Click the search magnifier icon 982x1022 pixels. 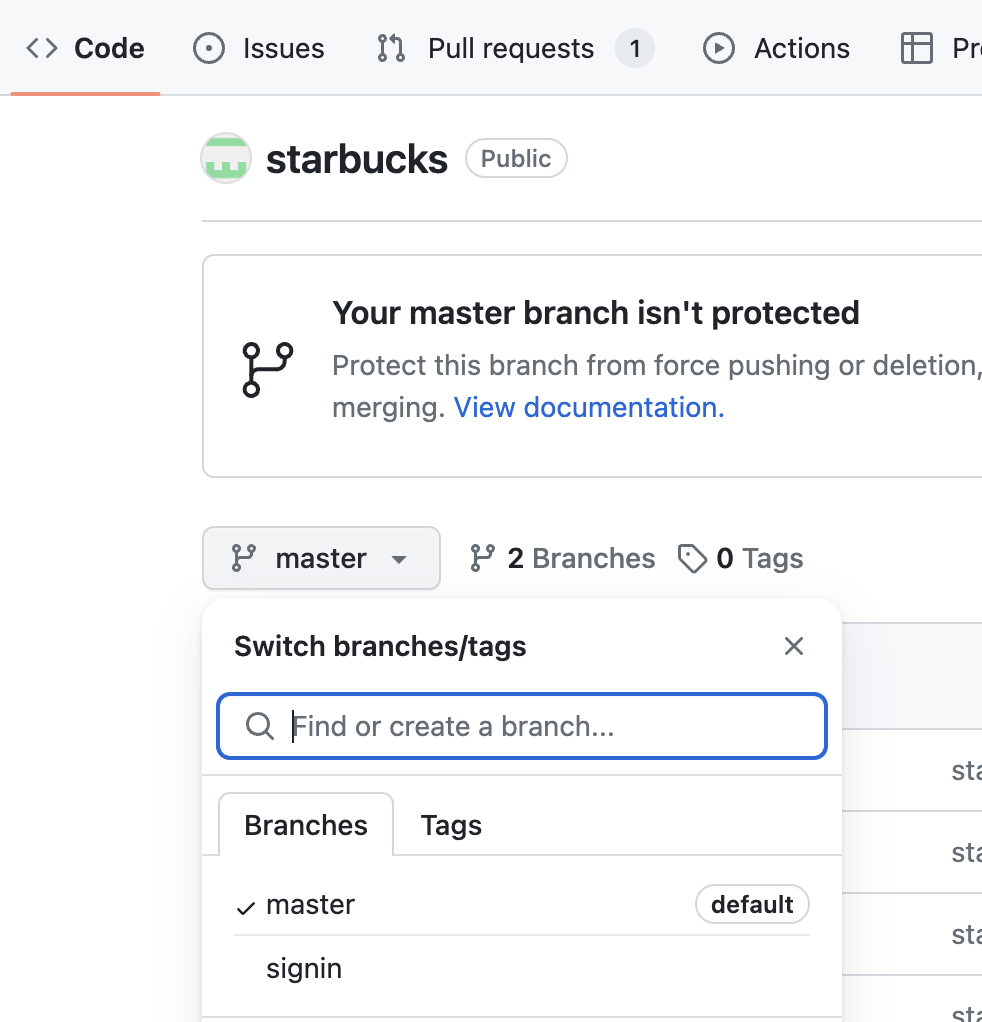click(259, 726)
